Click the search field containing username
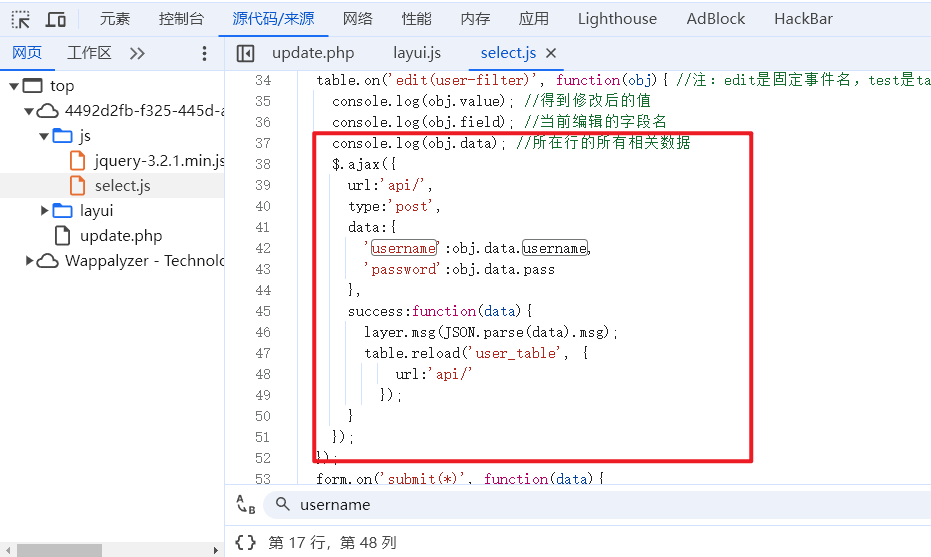This screenshot has height=557, width=931. 600,505
